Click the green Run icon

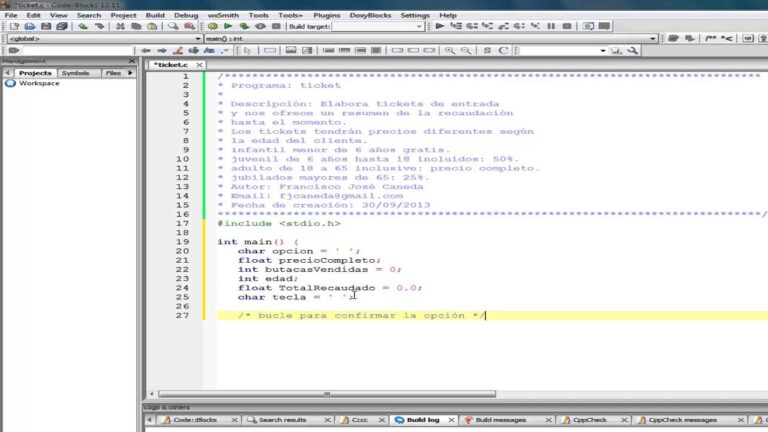pyautogui.click(x=228, y=26)
